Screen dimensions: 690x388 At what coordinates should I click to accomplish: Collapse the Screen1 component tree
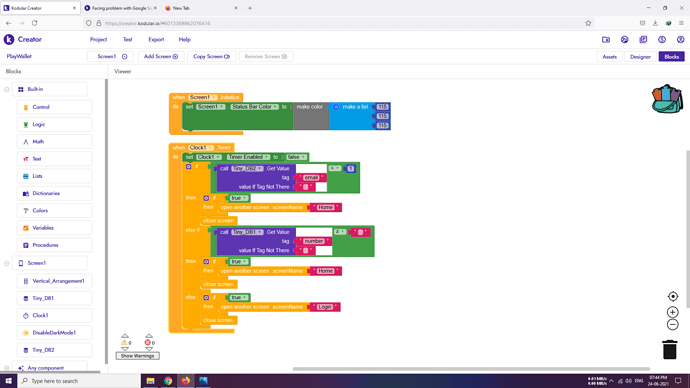pos(7,263)
